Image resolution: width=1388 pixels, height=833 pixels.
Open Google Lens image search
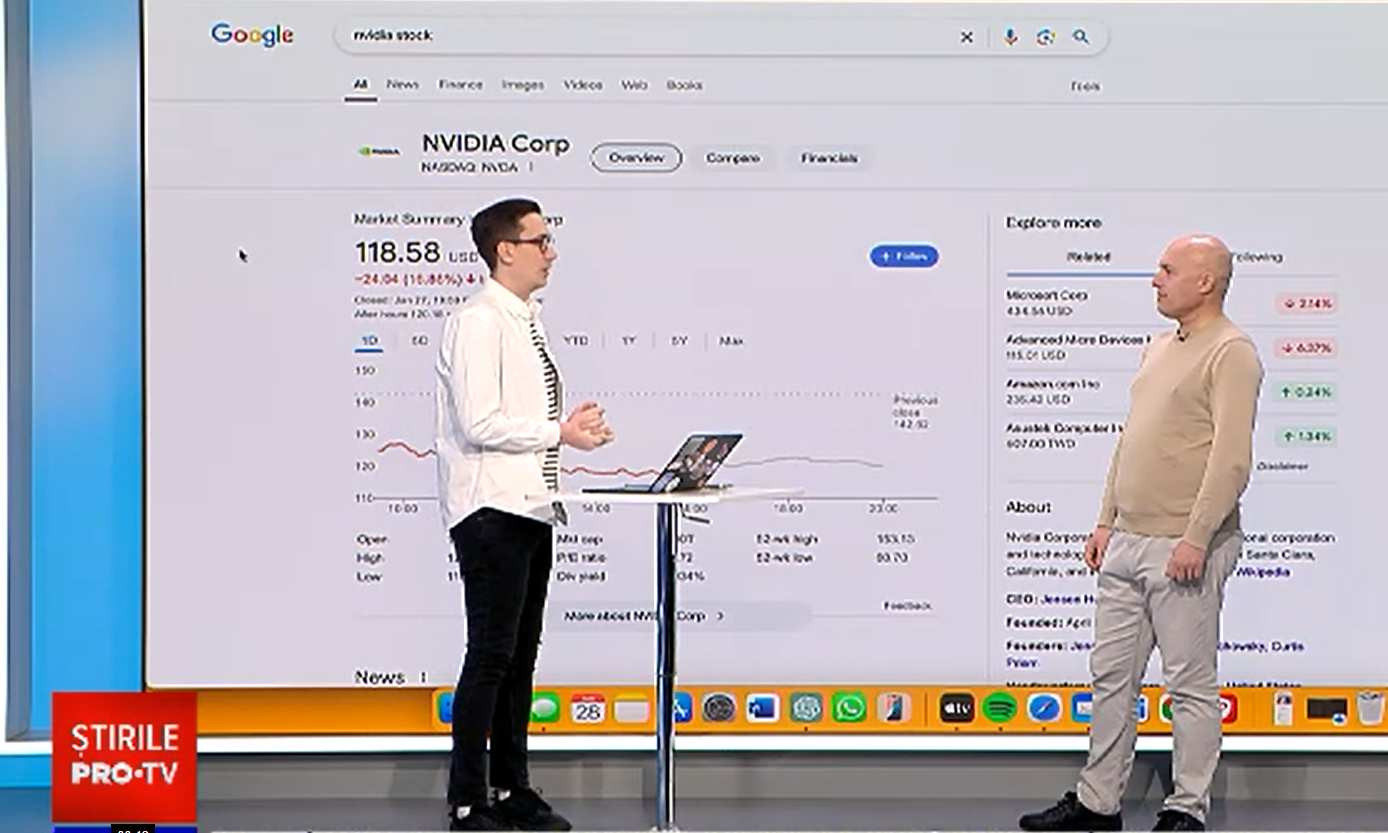tap(1045, 37)
